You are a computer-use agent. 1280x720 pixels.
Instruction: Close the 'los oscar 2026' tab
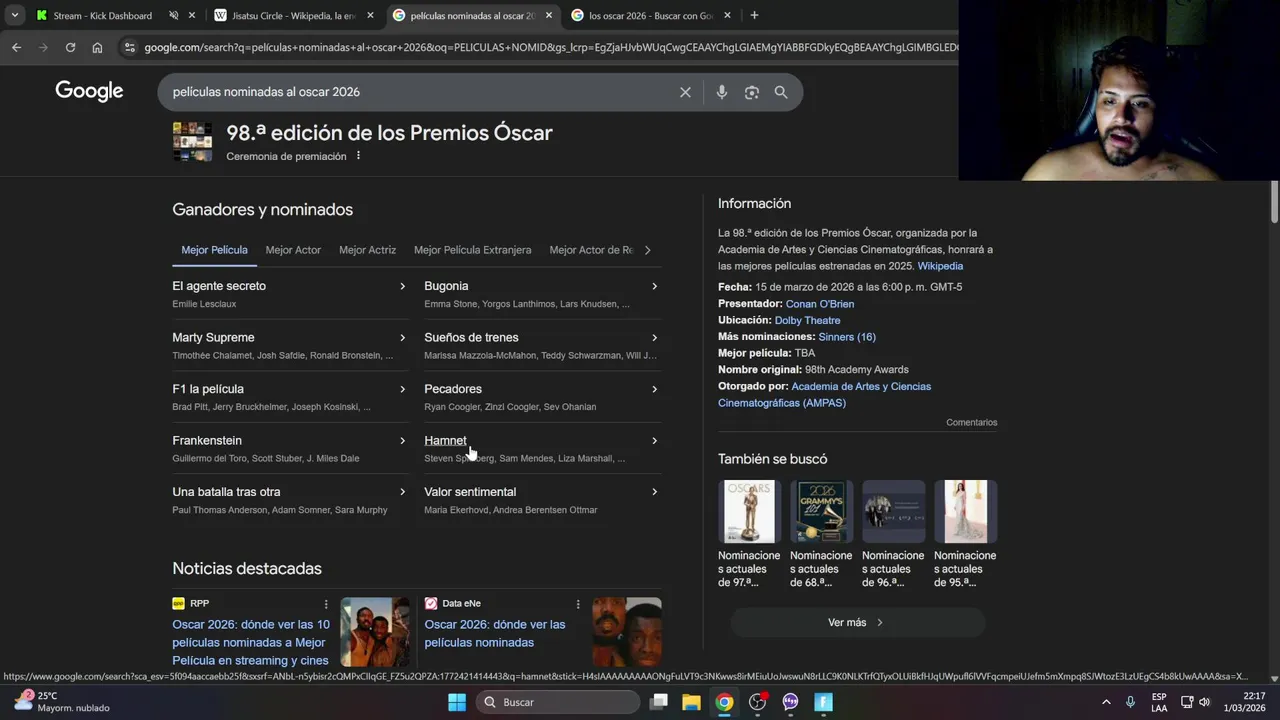coord(727,15)
